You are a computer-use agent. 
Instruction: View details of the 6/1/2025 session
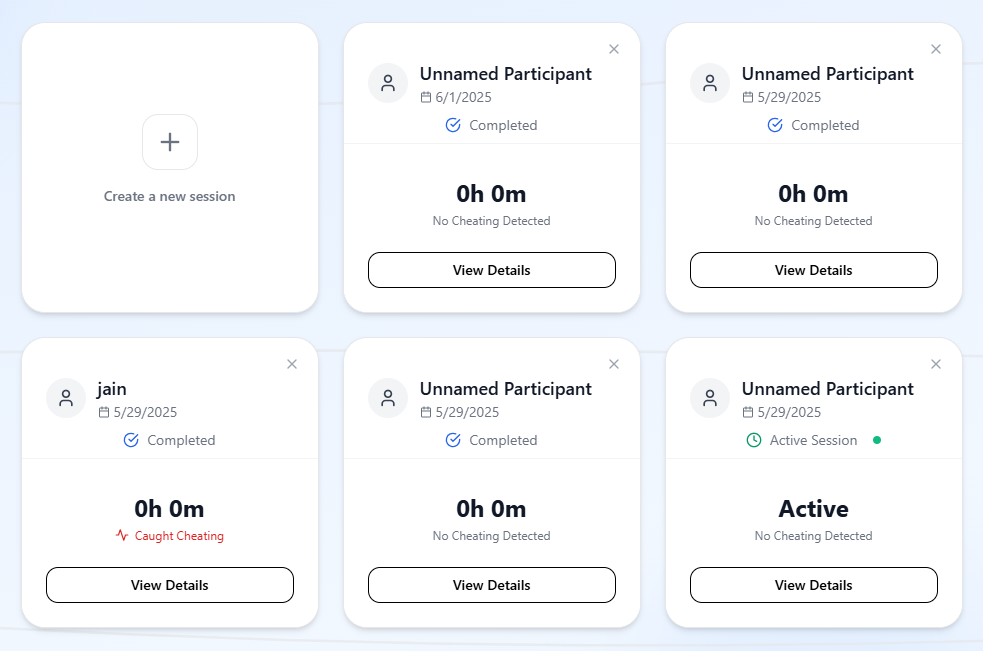491,270
